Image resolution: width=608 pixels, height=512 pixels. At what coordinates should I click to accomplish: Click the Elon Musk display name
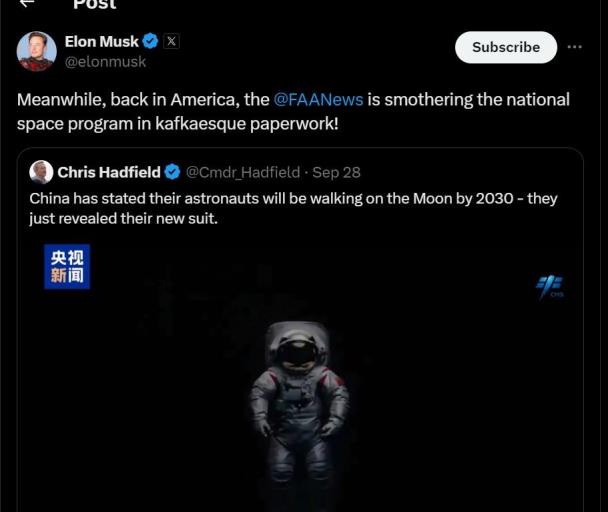101,41
